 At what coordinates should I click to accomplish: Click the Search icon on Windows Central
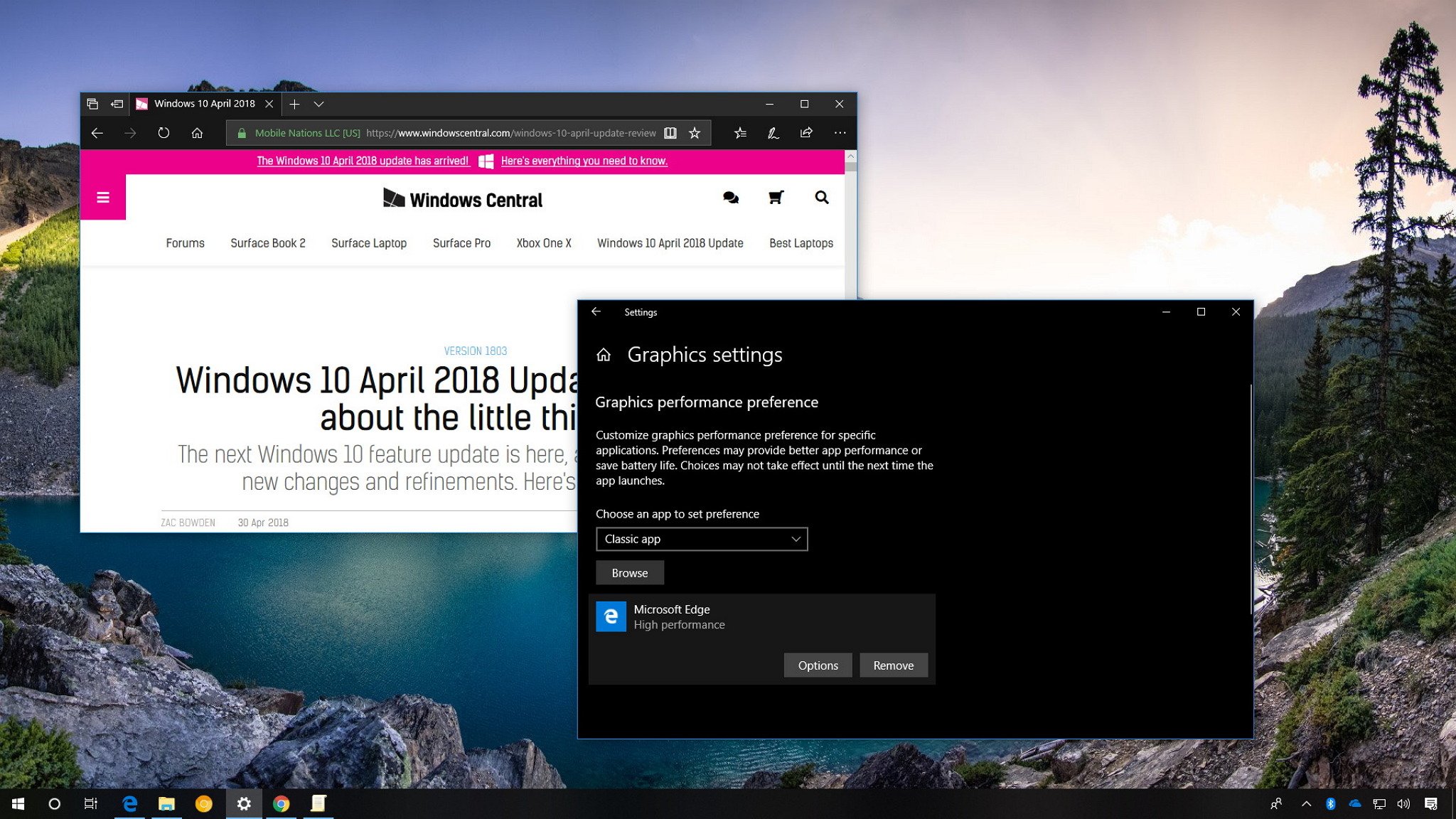pyautogui.click(x=822, y=198)
